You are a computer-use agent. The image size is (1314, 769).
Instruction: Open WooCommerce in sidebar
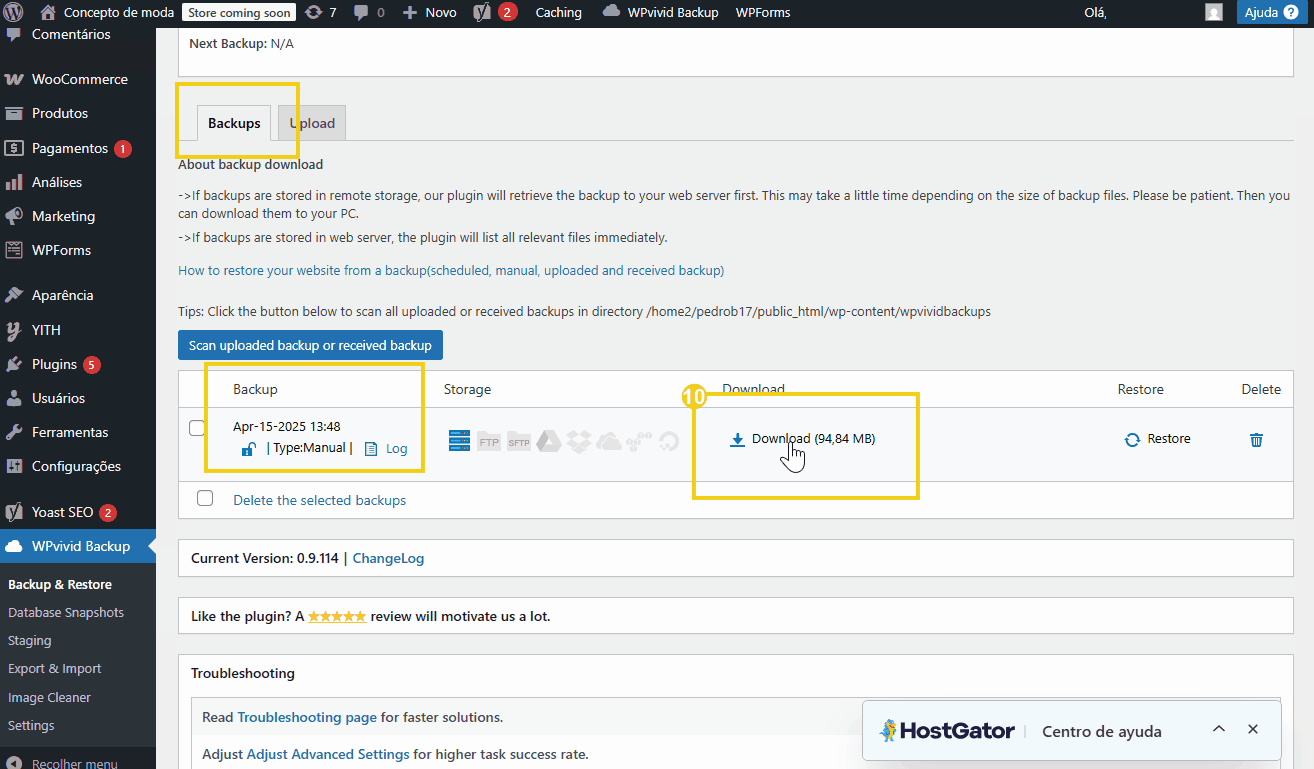(x=78, y=79)
